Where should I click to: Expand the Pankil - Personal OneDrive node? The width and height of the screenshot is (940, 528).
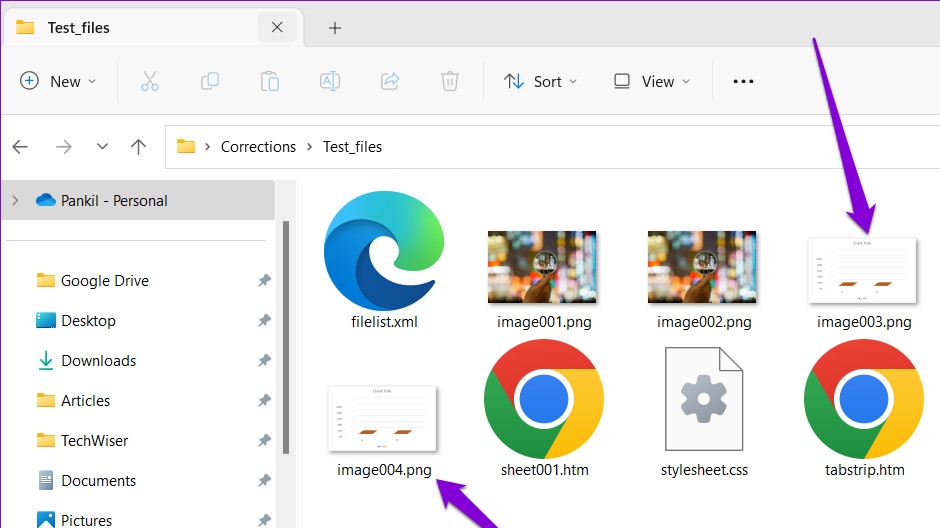click(x=16, y=200)
